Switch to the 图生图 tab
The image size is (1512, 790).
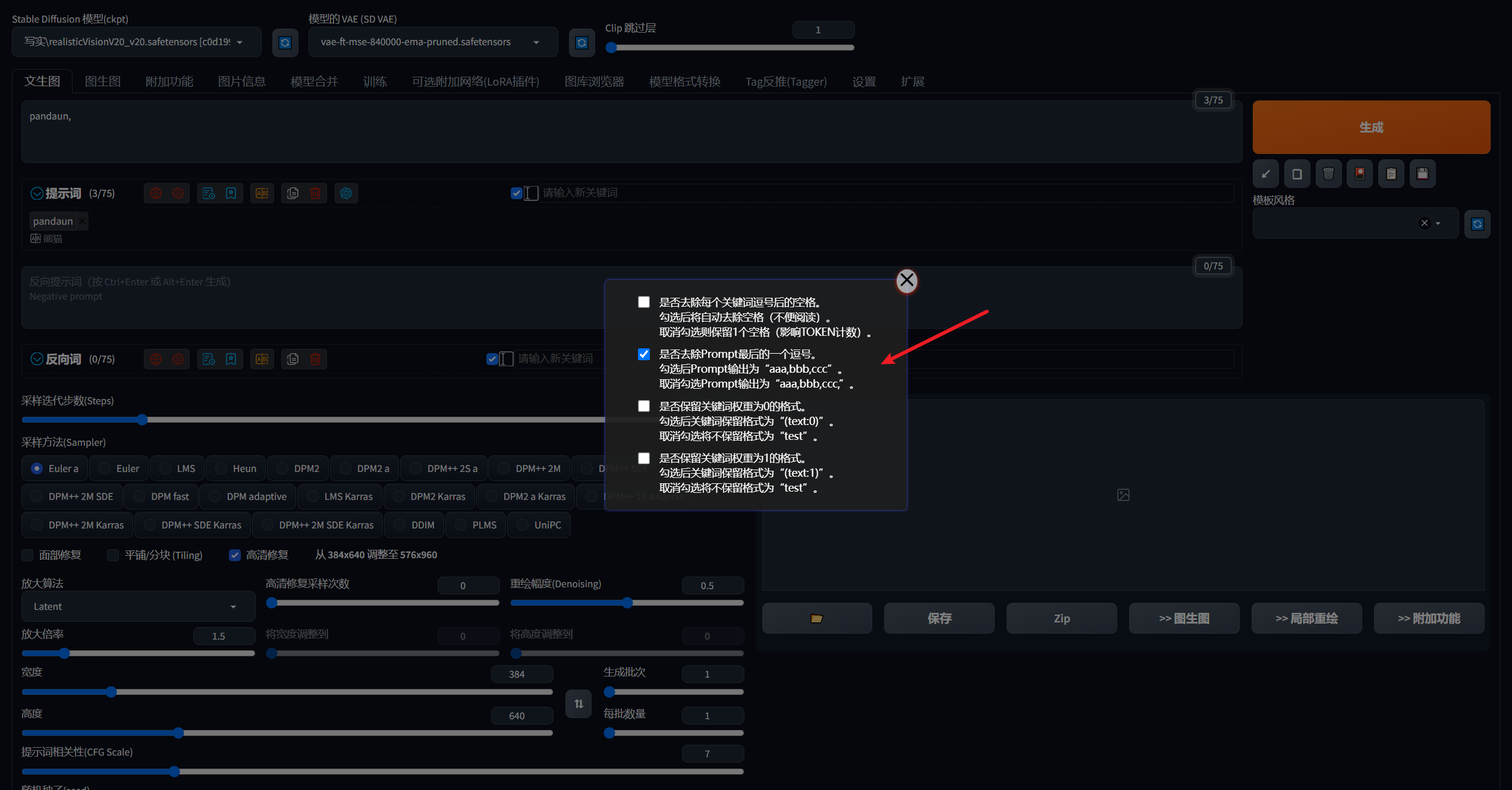tap(102, 81)
